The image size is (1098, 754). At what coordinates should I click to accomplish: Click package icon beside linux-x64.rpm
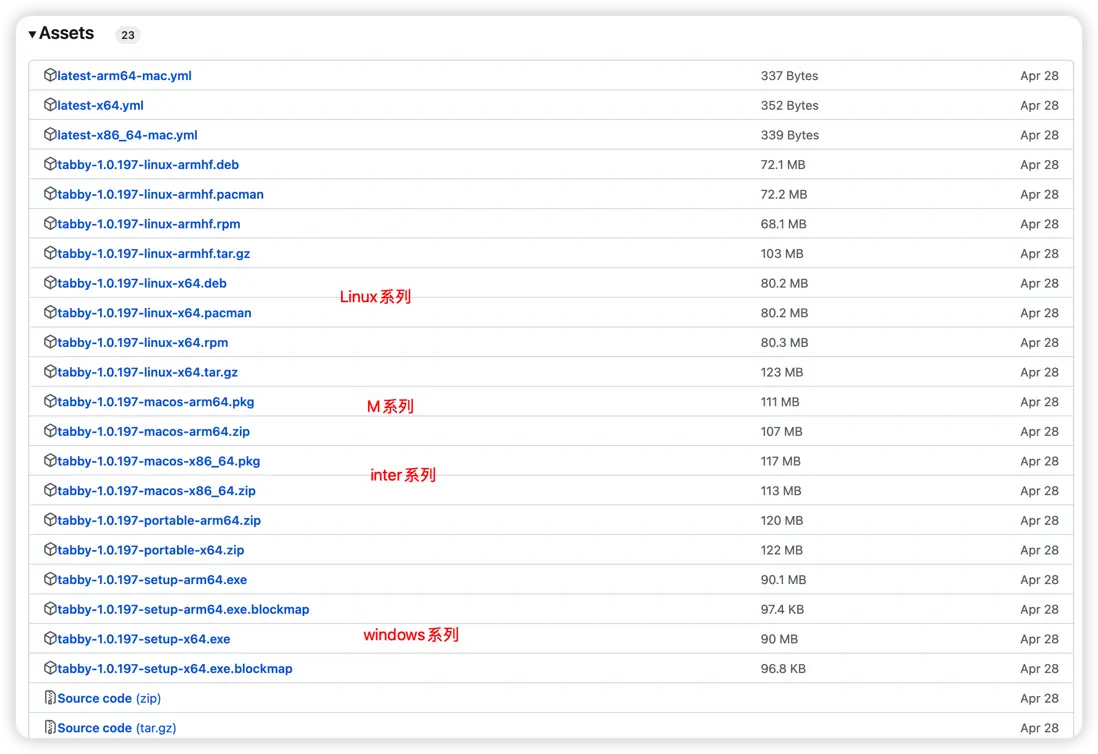pos(50,342)
